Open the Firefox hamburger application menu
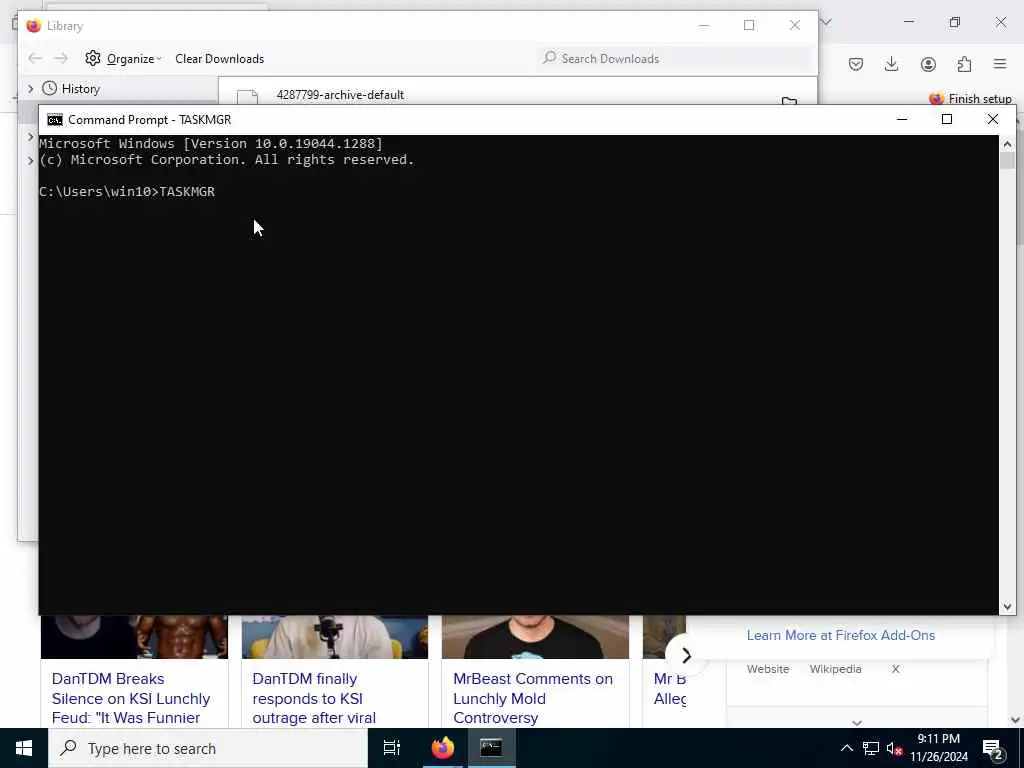 click(1000, 64)
